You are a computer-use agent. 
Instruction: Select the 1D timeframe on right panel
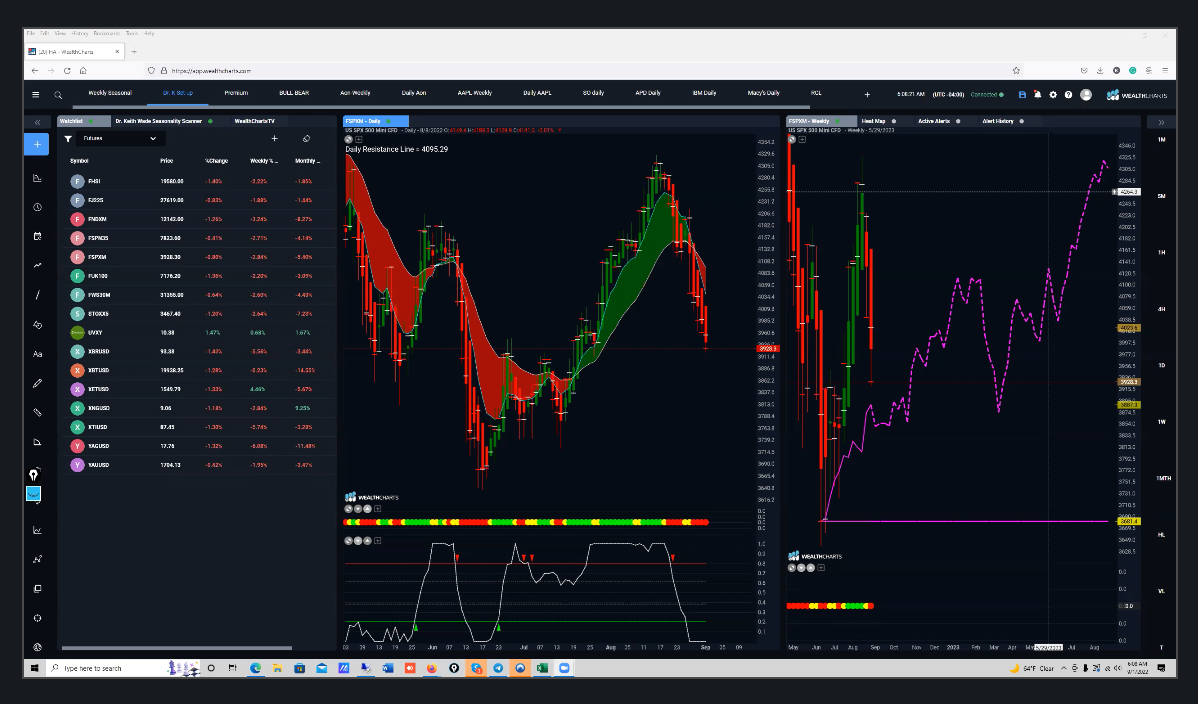[x=1161, y=365]
